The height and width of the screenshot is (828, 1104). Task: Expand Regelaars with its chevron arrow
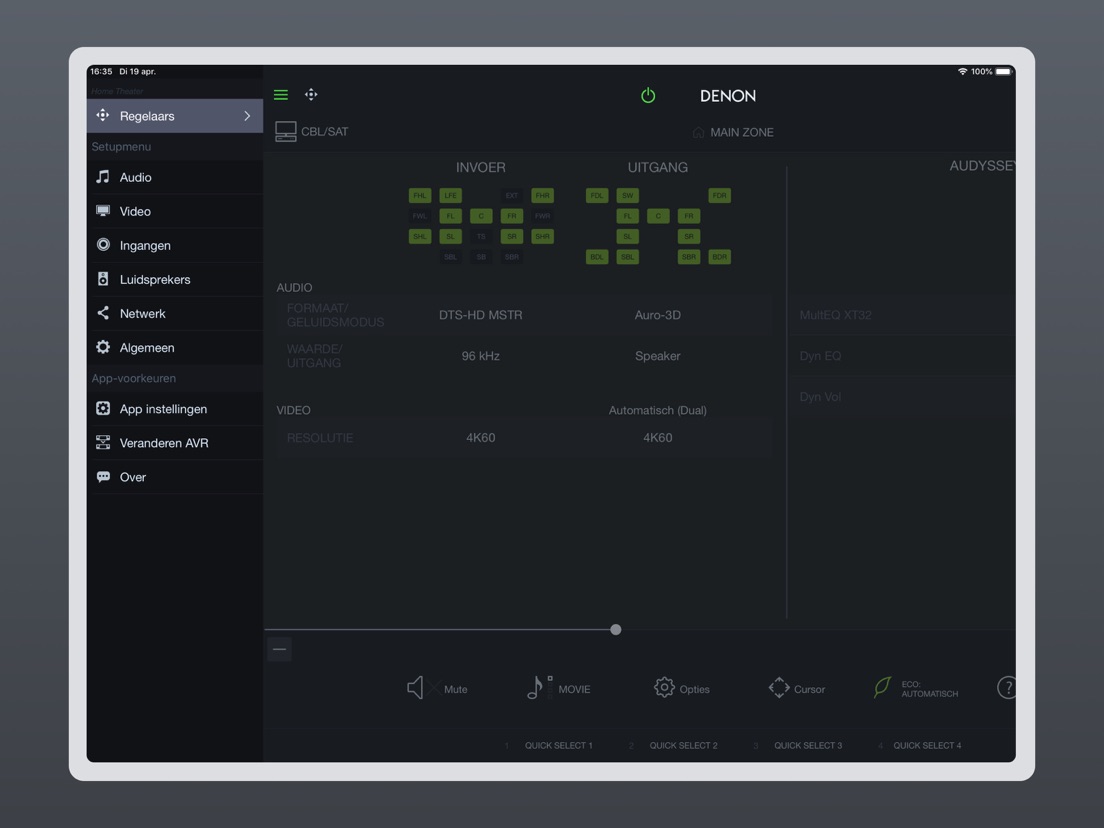tap(247, 115)
